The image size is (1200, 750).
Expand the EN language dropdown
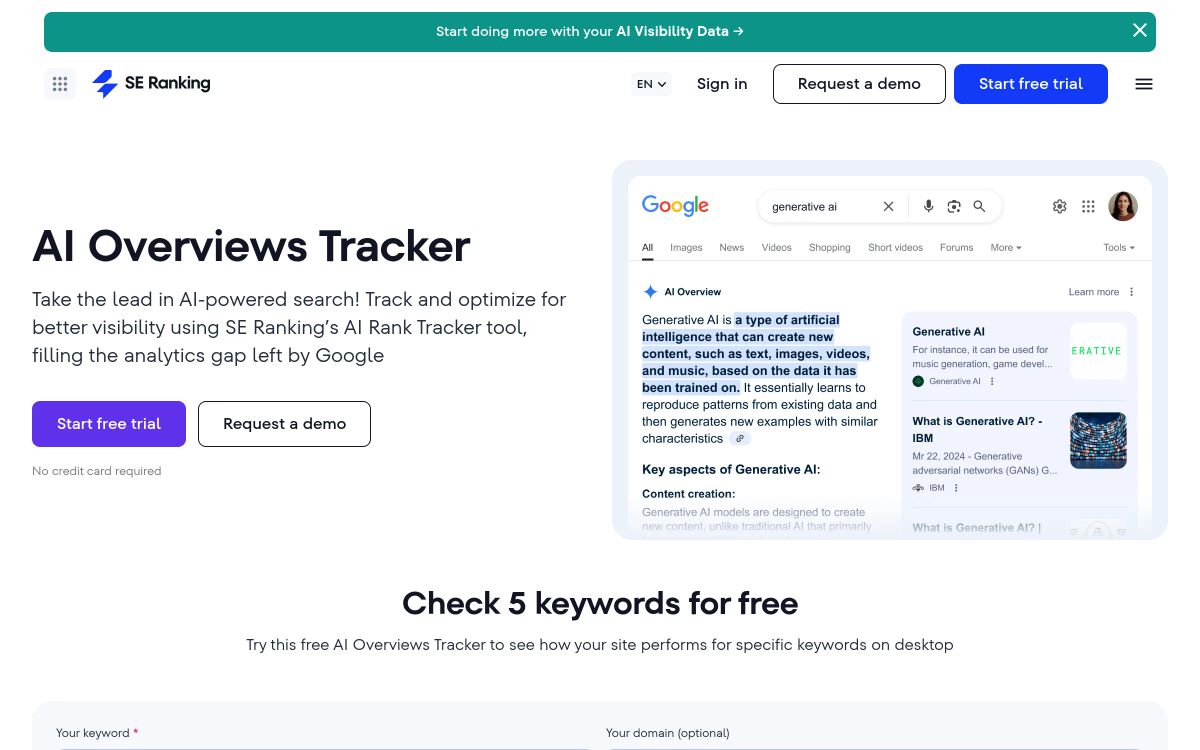pyautogui.click(x=652, y=84)
